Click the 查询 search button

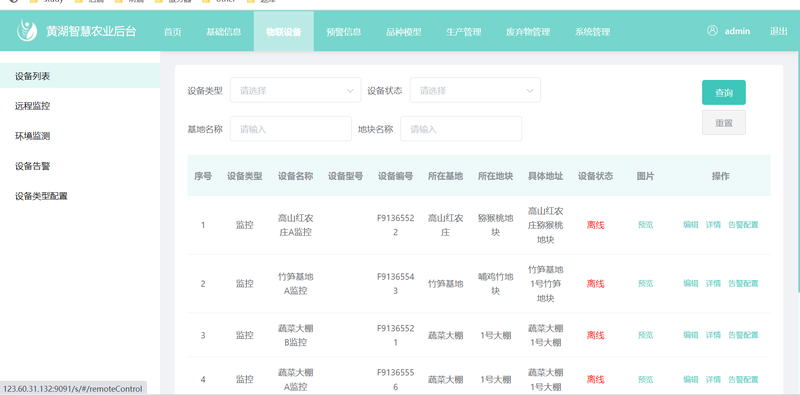(x=723, y=92)
